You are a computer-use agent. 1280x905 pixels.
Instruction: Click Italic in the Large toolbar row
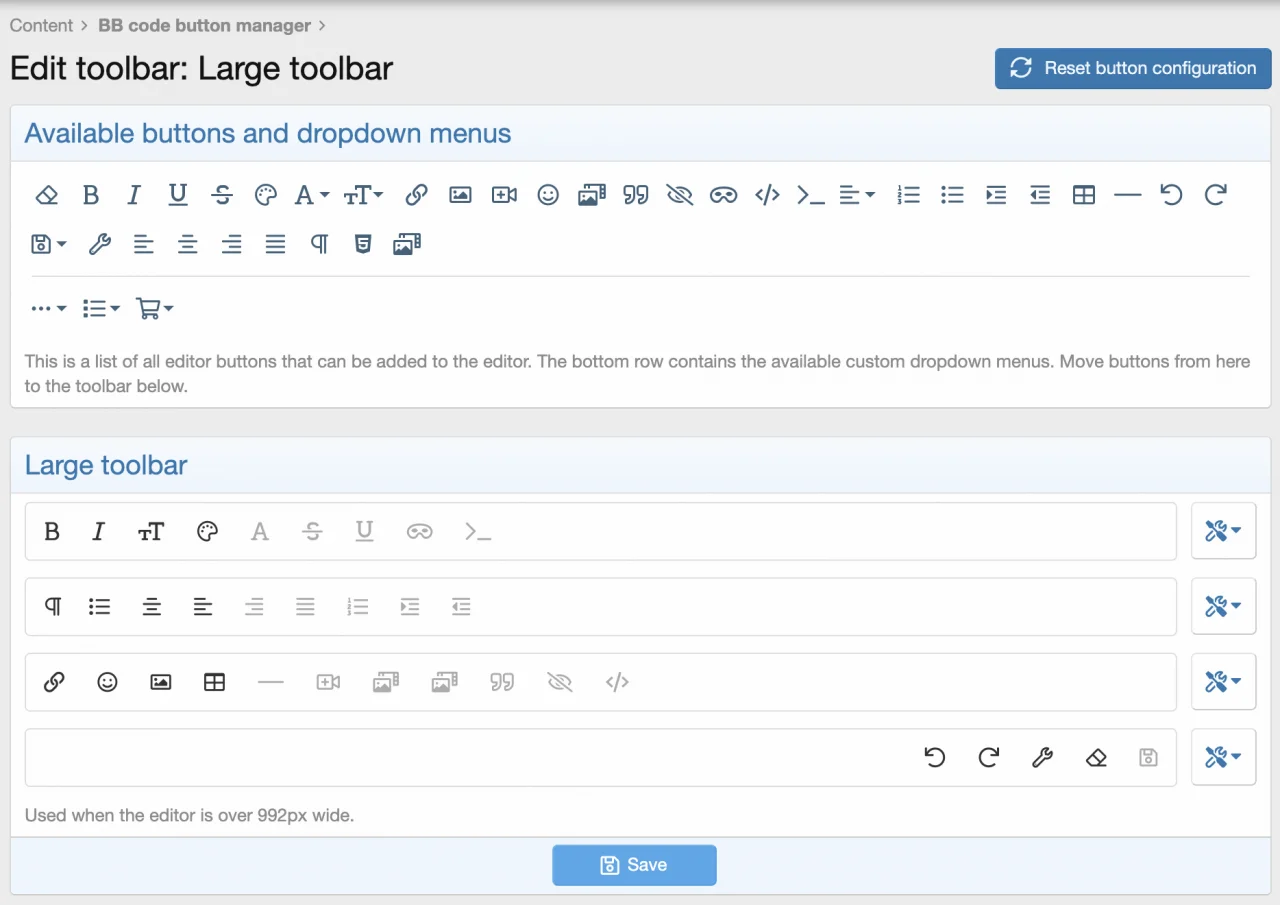98,532
